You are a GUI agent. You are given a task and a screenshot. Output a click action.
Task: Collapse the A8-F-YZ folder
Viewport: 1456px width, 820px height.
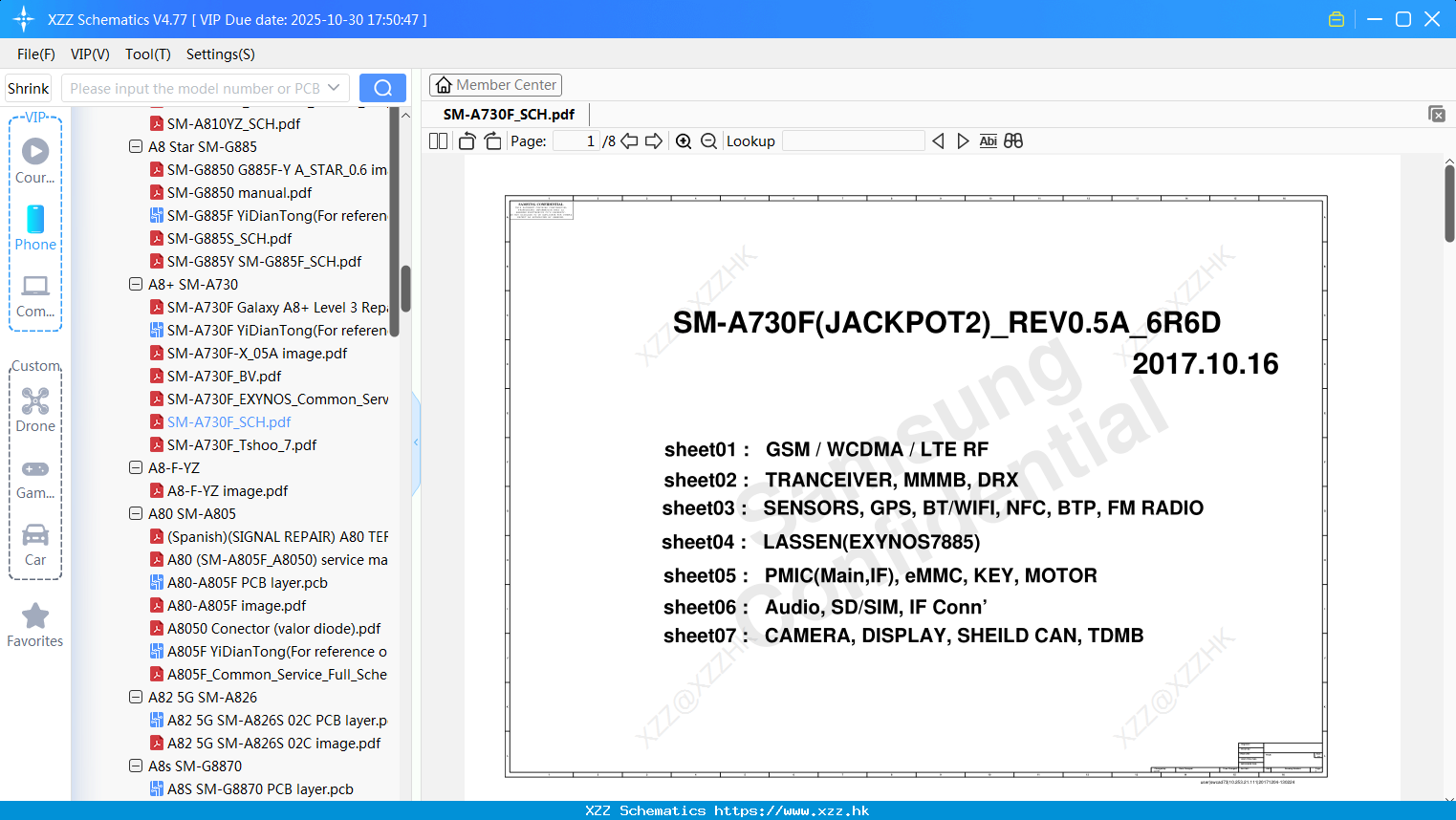136,468
